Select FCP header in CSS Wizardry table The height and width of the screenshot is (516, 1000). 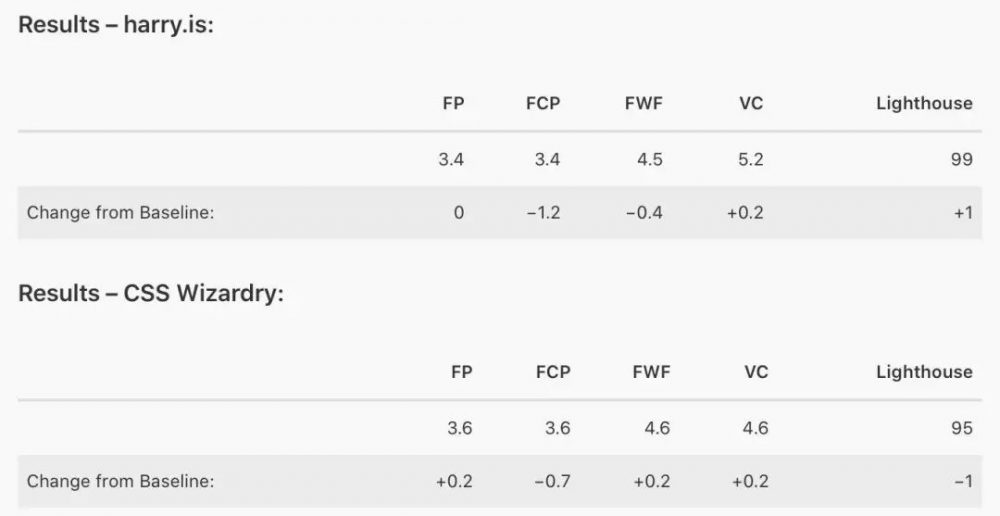click(x=553, y=372)
